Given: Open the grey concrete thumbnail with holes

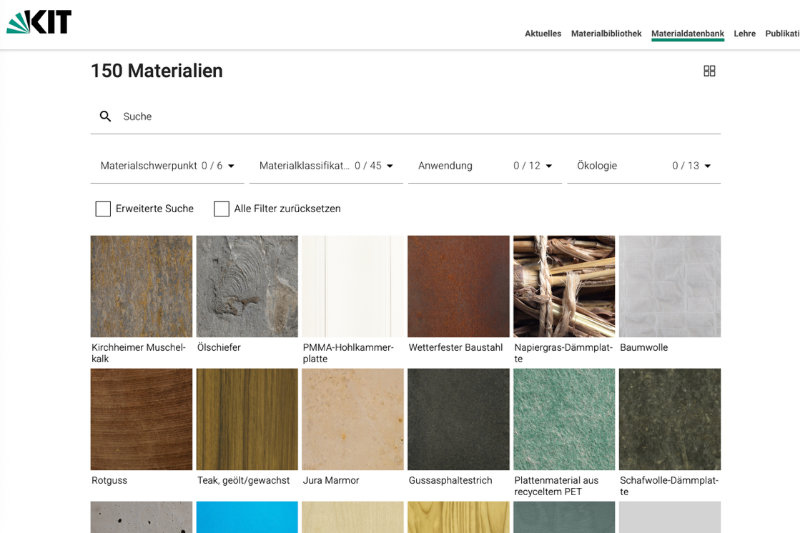Looking at the screenshot, I should click(141, 517).
